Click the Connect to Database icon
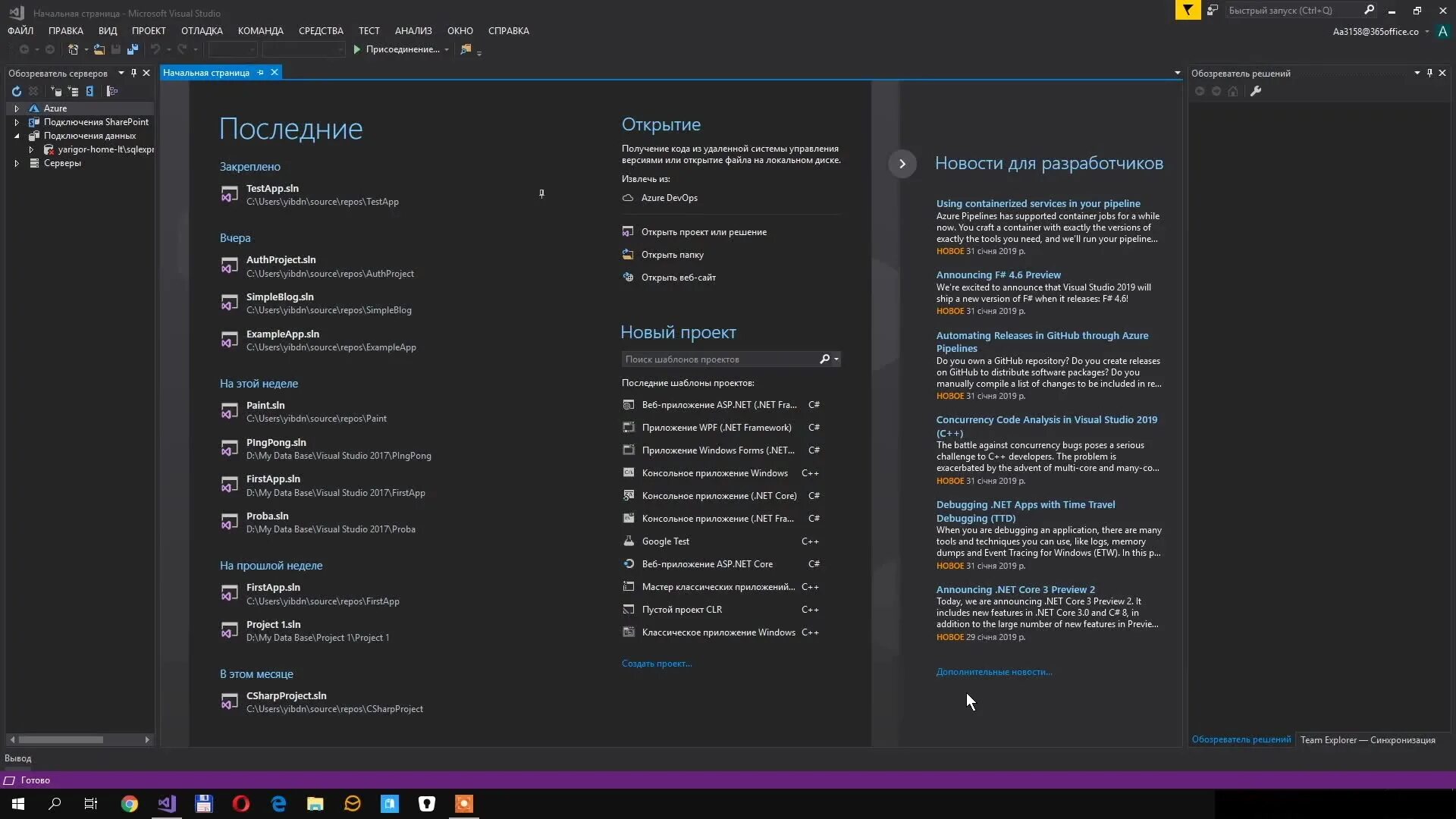1456x819 pixels. [55, 91]
